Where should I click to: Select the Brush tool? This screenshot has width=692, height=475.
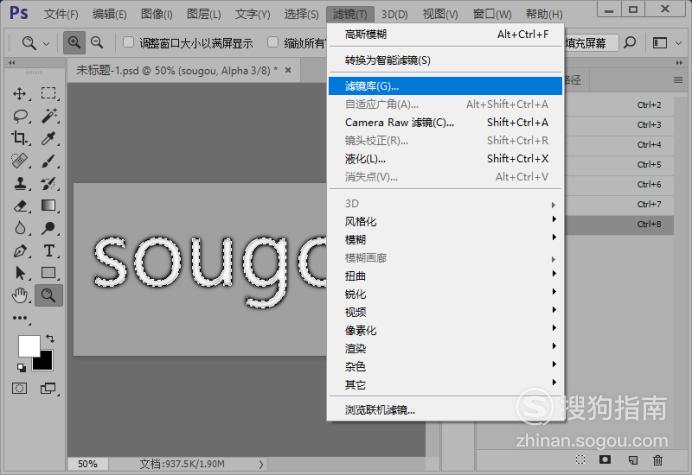48,161
